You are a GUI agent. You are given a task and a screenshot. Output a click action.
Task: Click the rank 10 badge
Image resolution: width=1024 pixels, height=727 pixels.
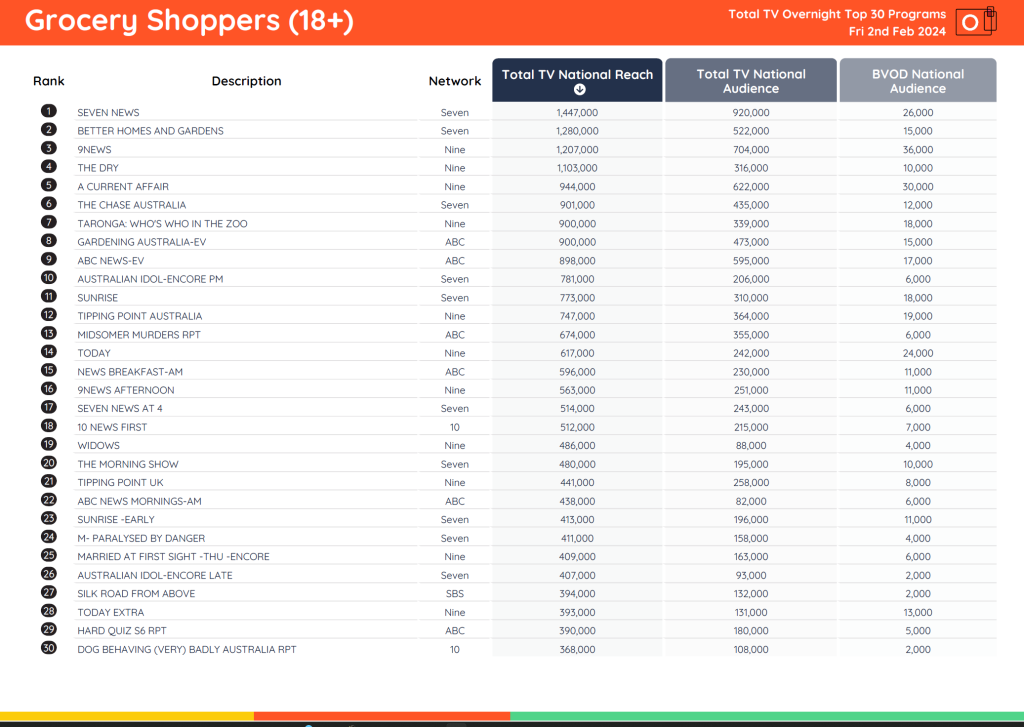[x=49, y=278]
